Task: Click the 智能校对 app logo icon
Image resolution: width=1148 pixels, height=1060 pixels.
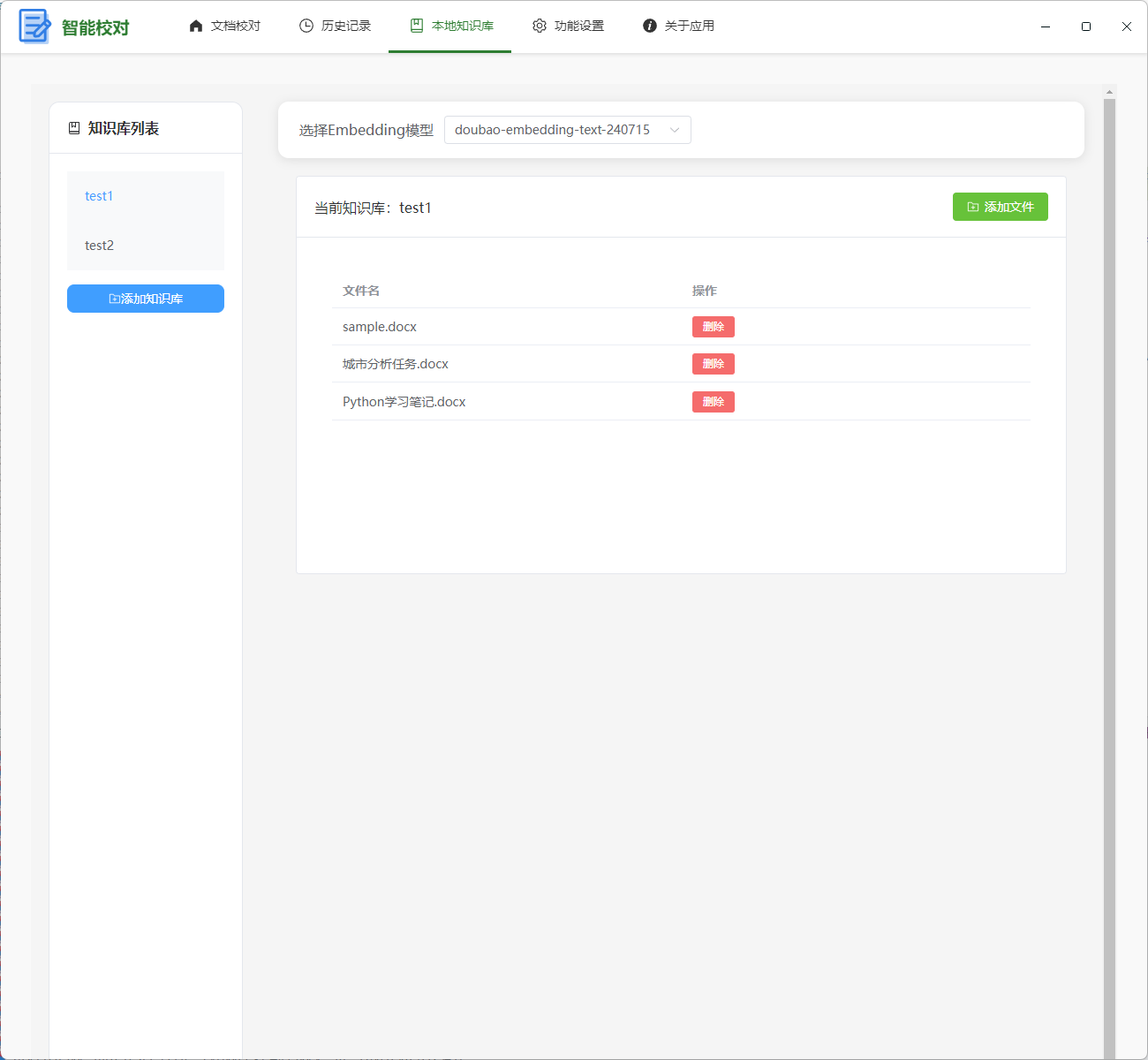Action: click(x=34, y=26)
